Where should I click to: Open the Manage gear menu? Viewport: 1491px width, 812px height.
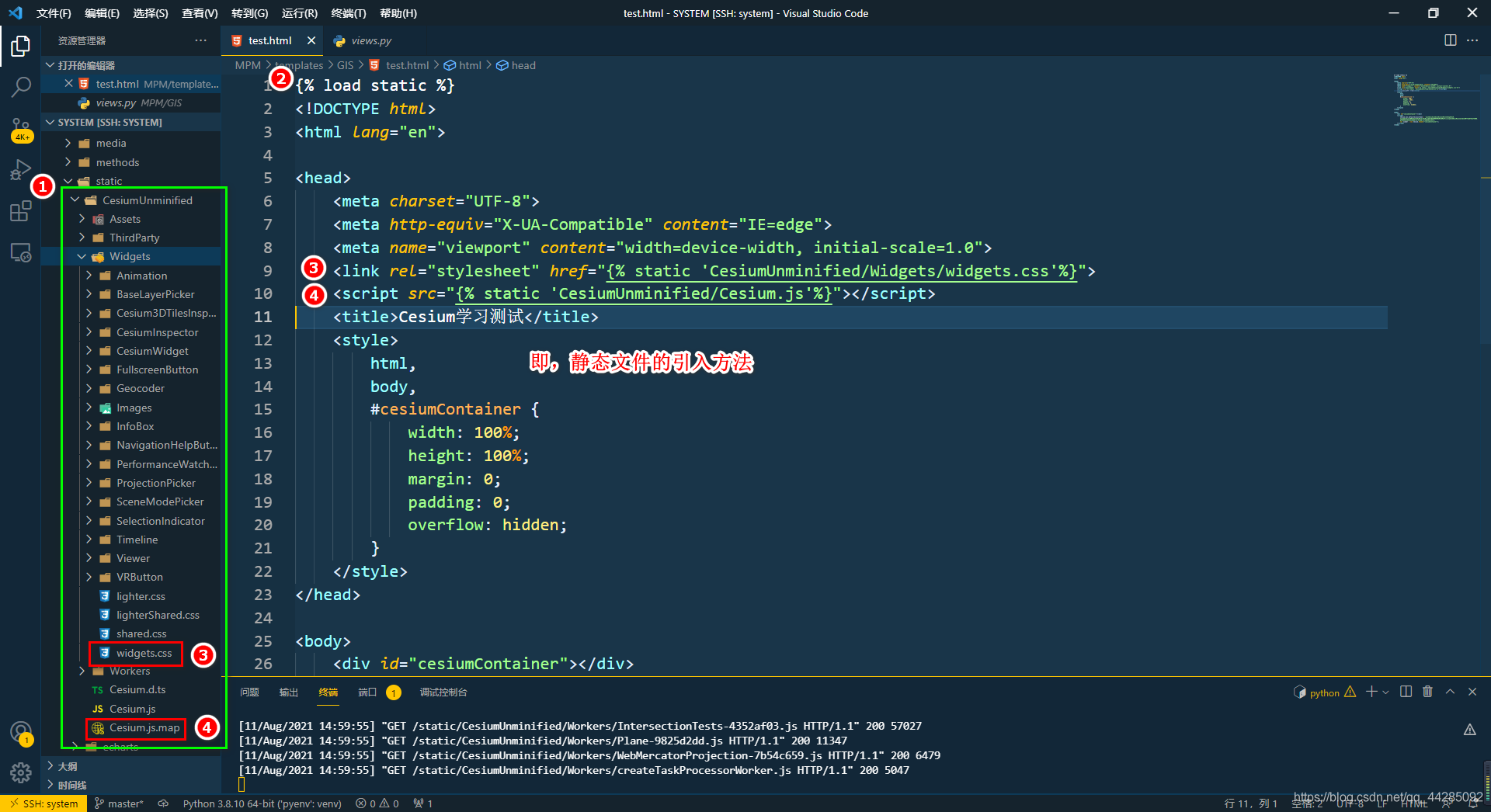21,772
